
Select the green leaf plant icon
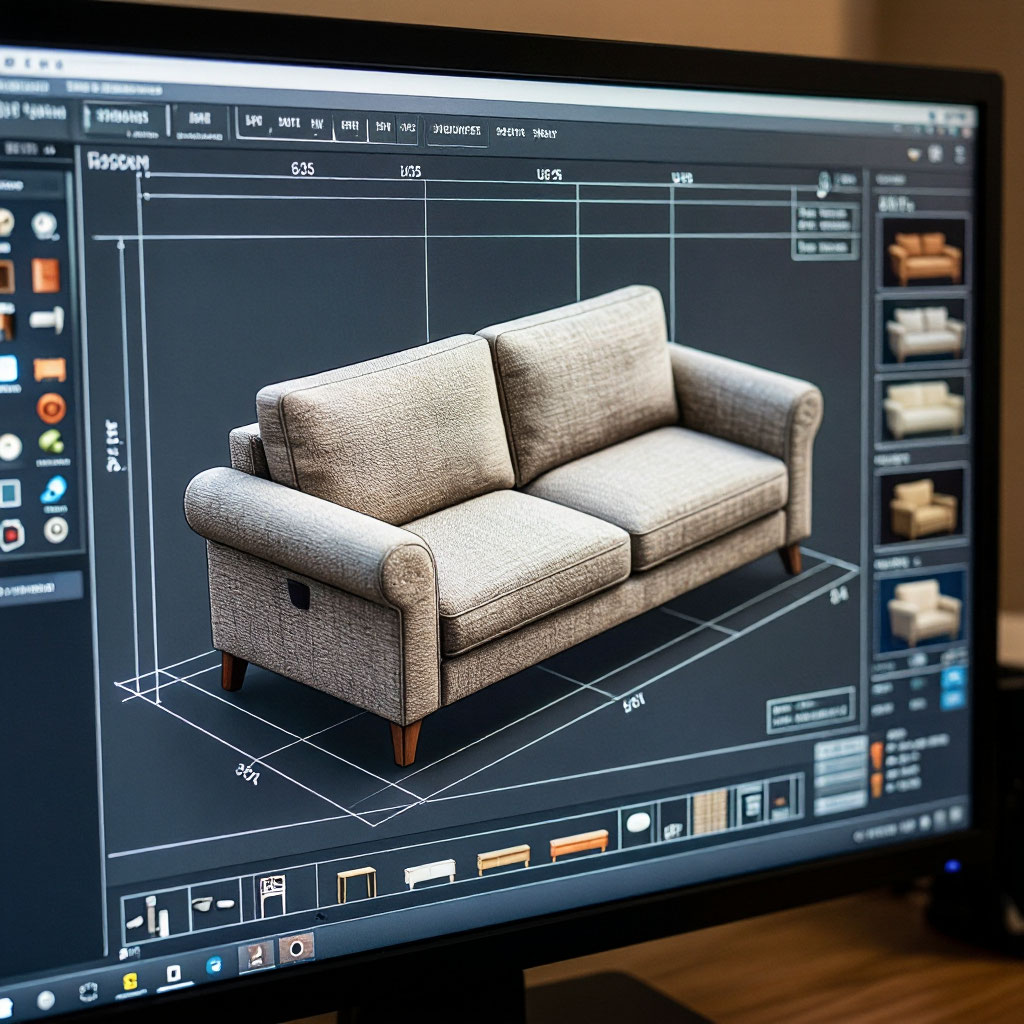tap(51, 441)
